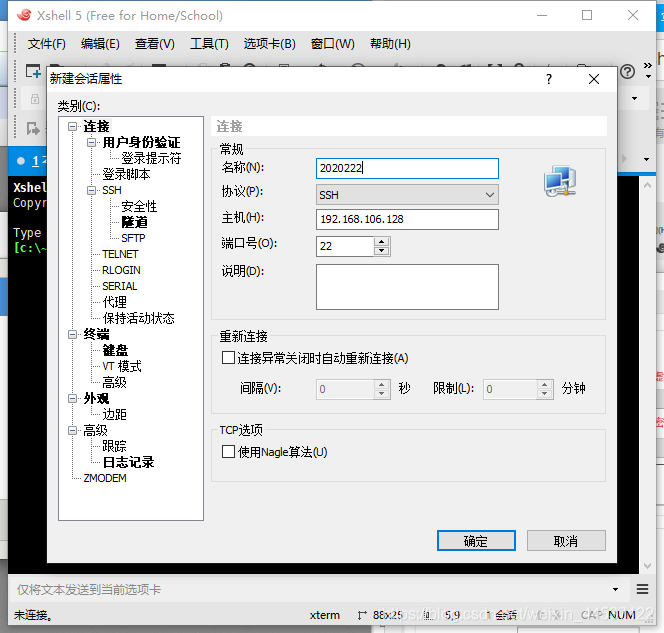This screenshot has height=633, width=664.
Task: Select 日志记录 in category tree
Action: point(128,462)
